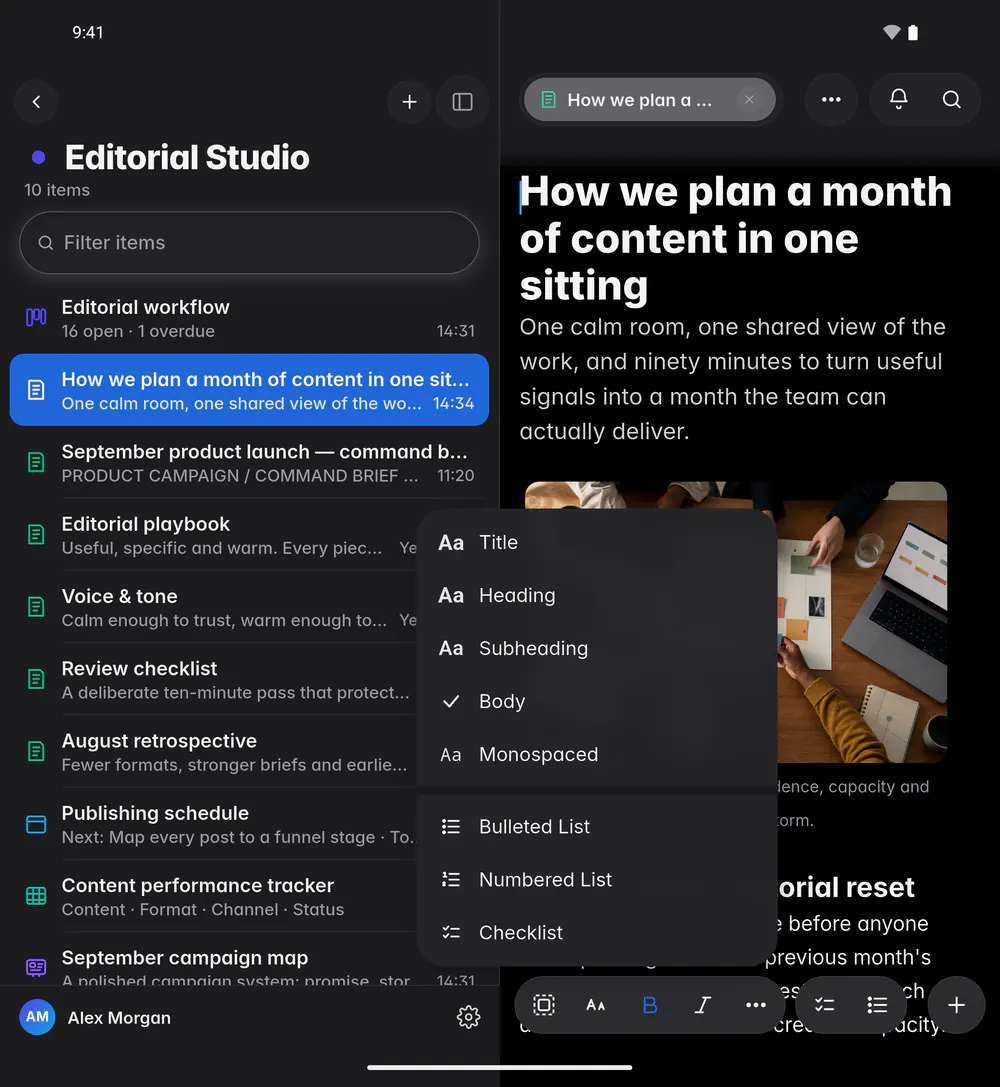Tap the Wi-Fi status icon

891,32
